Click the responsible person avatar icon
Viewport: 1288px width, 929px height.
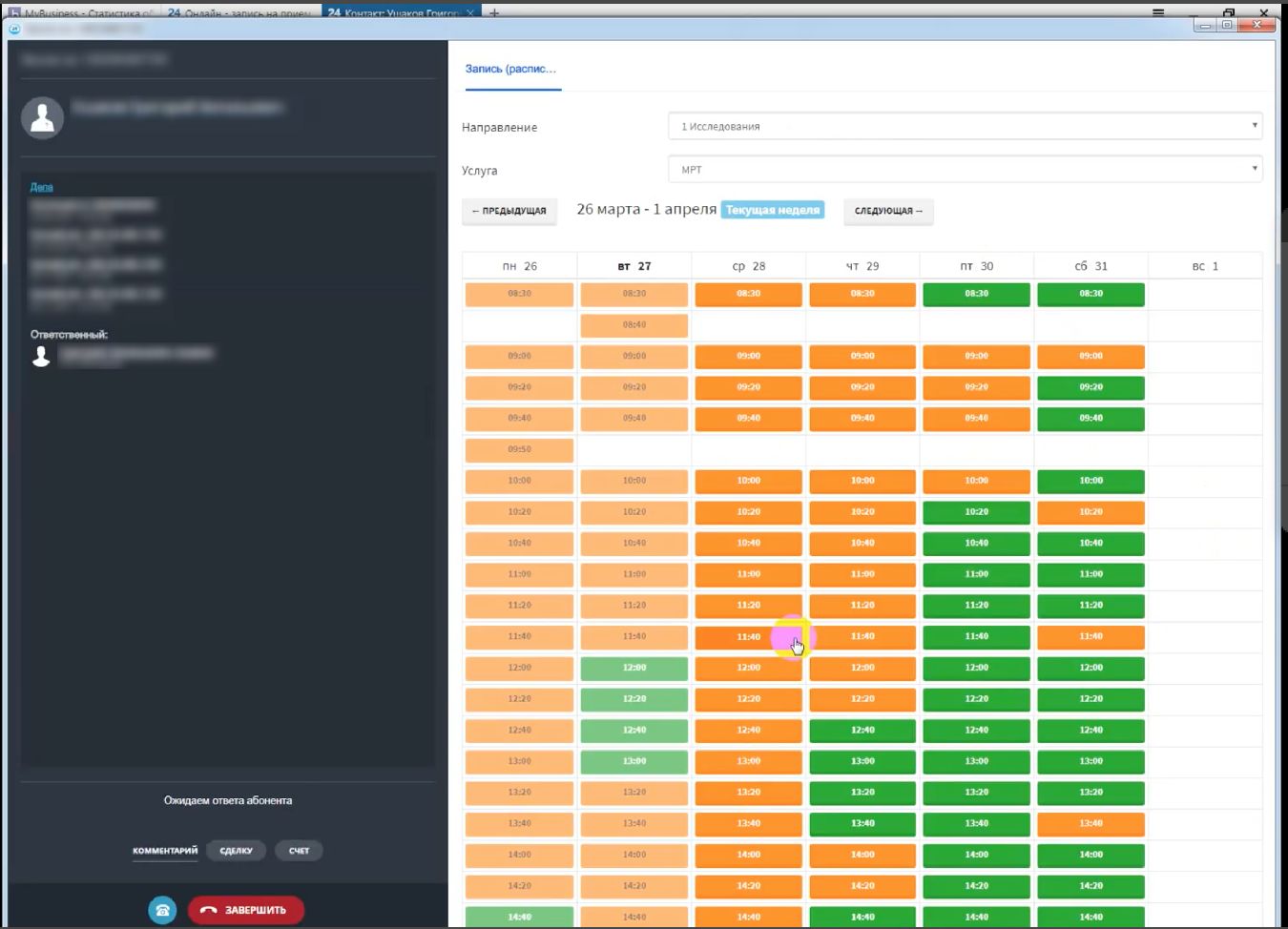(41, 356)
